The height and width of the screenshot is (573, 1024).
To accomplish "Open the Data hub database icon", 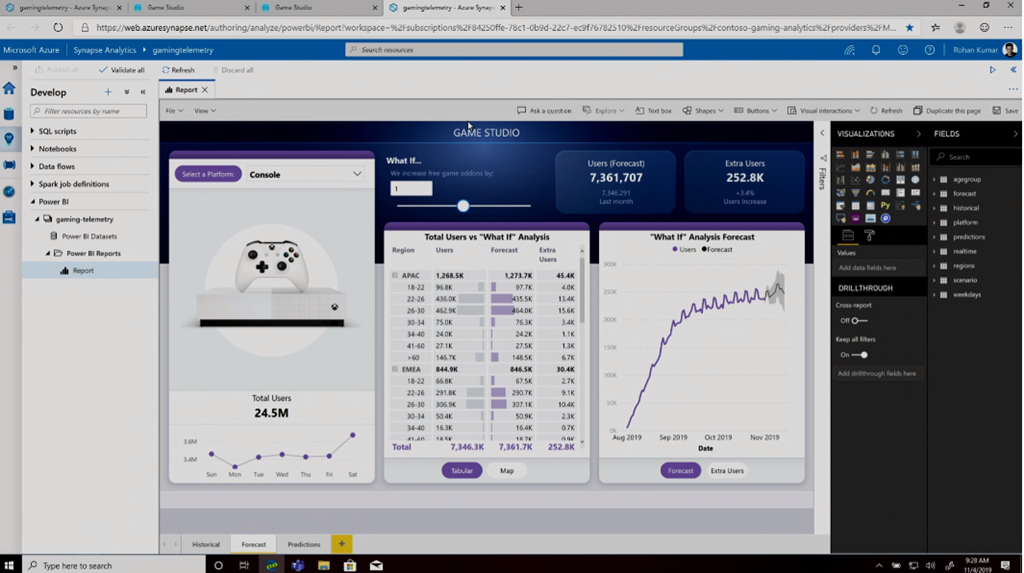I will coord(8,114).
